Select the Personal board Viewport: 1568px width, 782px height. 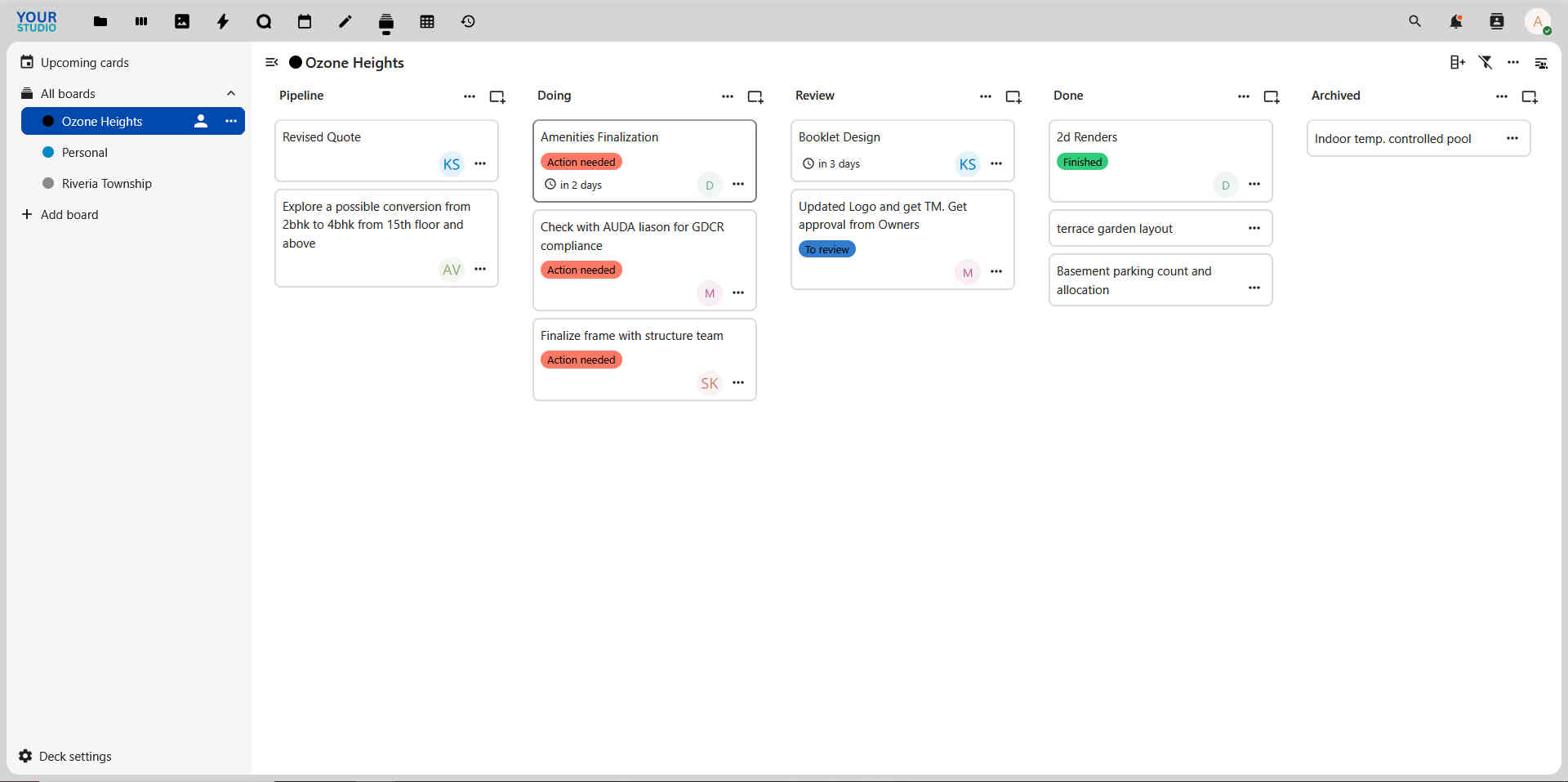(132, 153)
